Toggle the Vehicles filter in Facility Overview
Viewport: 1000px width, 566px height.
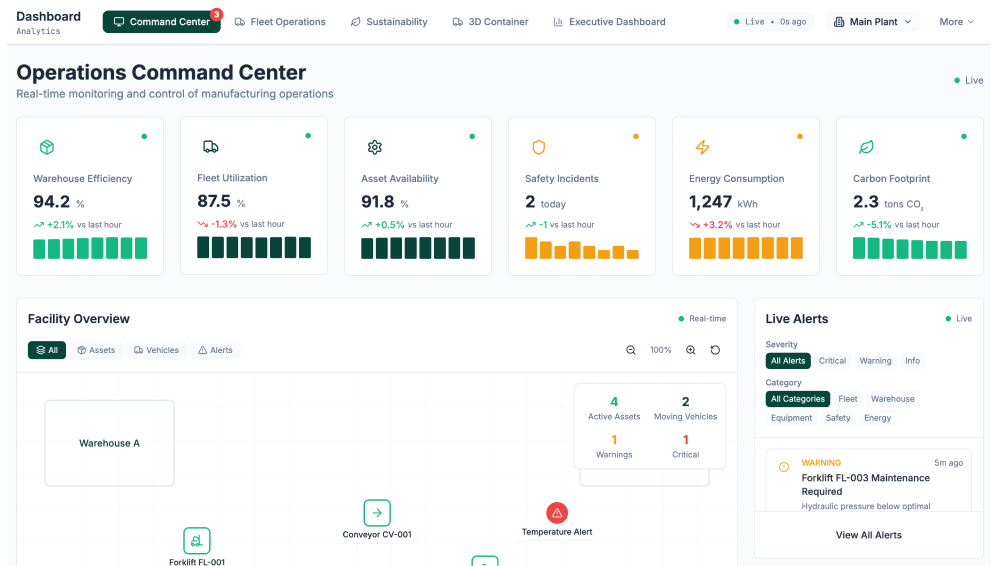pos(156,350)
